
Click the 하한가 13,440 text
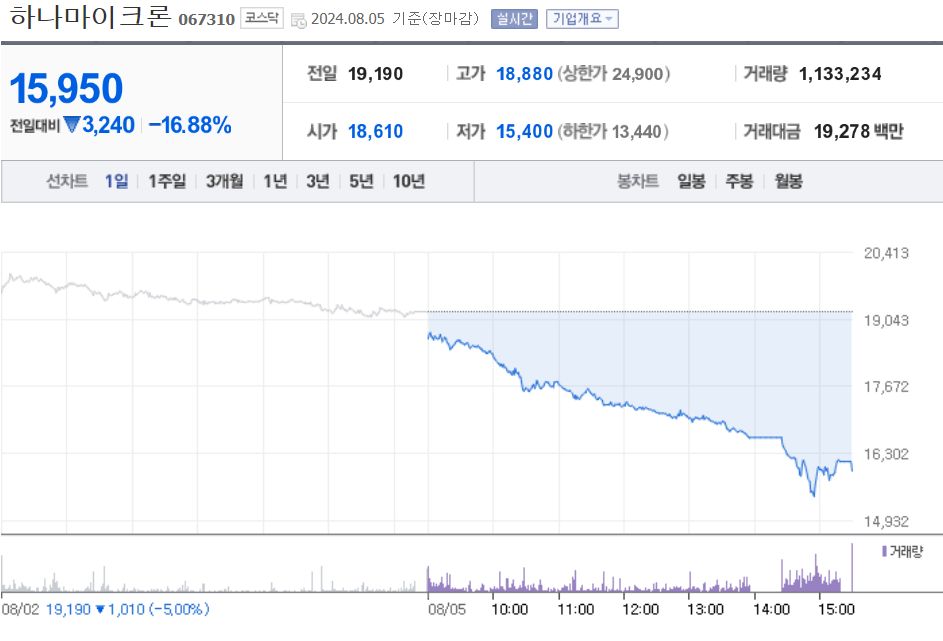pos(613,131)
